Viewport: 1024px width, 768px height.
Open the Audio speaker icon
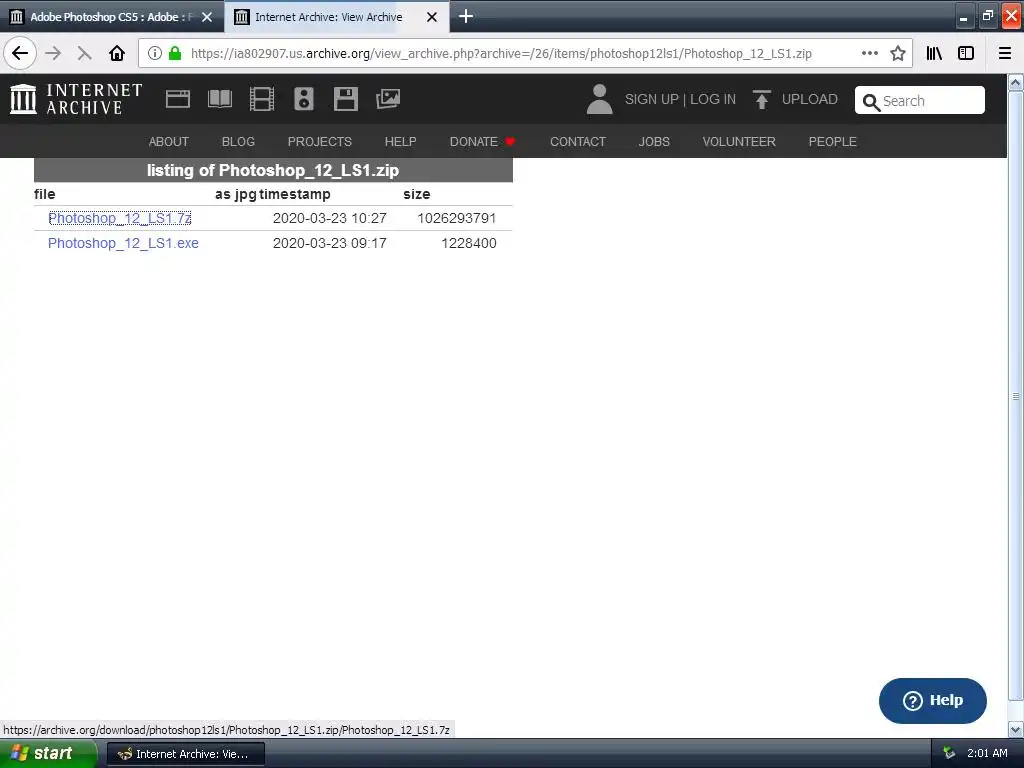[304, 99]
